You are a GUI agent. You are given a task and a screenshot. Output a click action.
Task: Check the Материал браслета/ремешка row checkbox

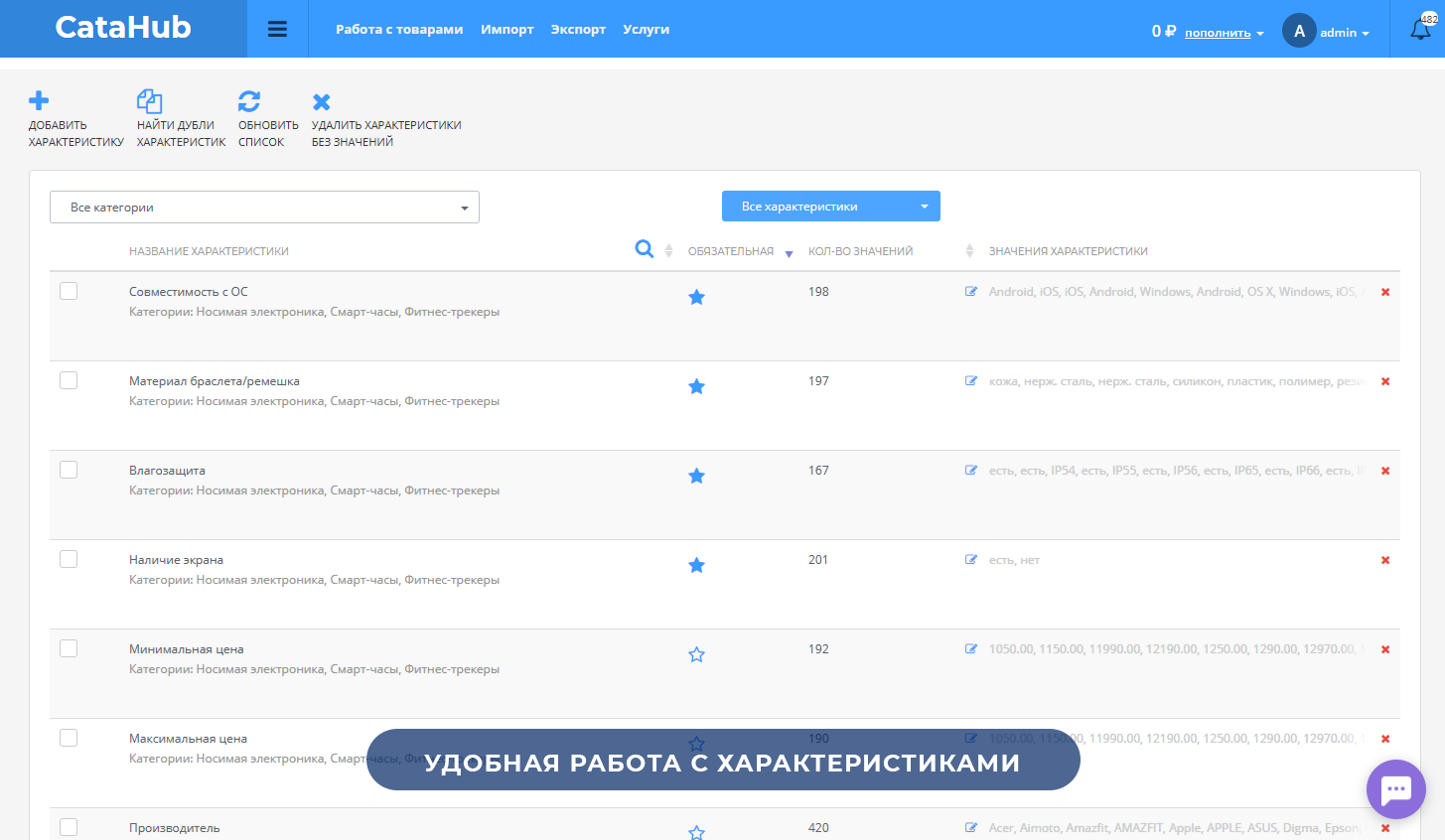69,380
